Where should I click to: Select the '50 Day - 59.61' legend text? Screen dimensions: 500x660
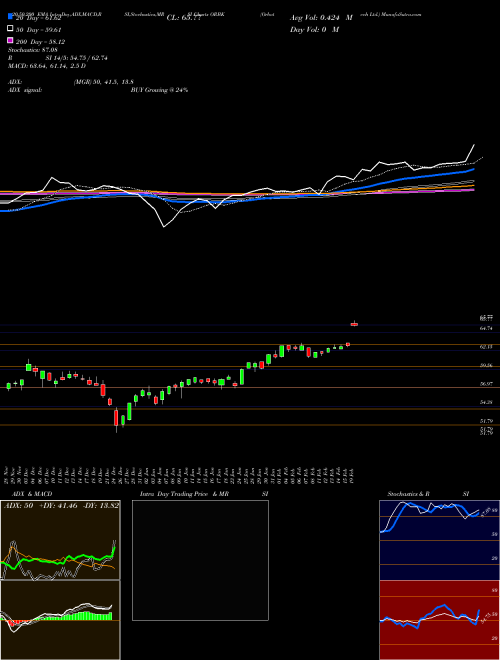[x=39, y=29]
